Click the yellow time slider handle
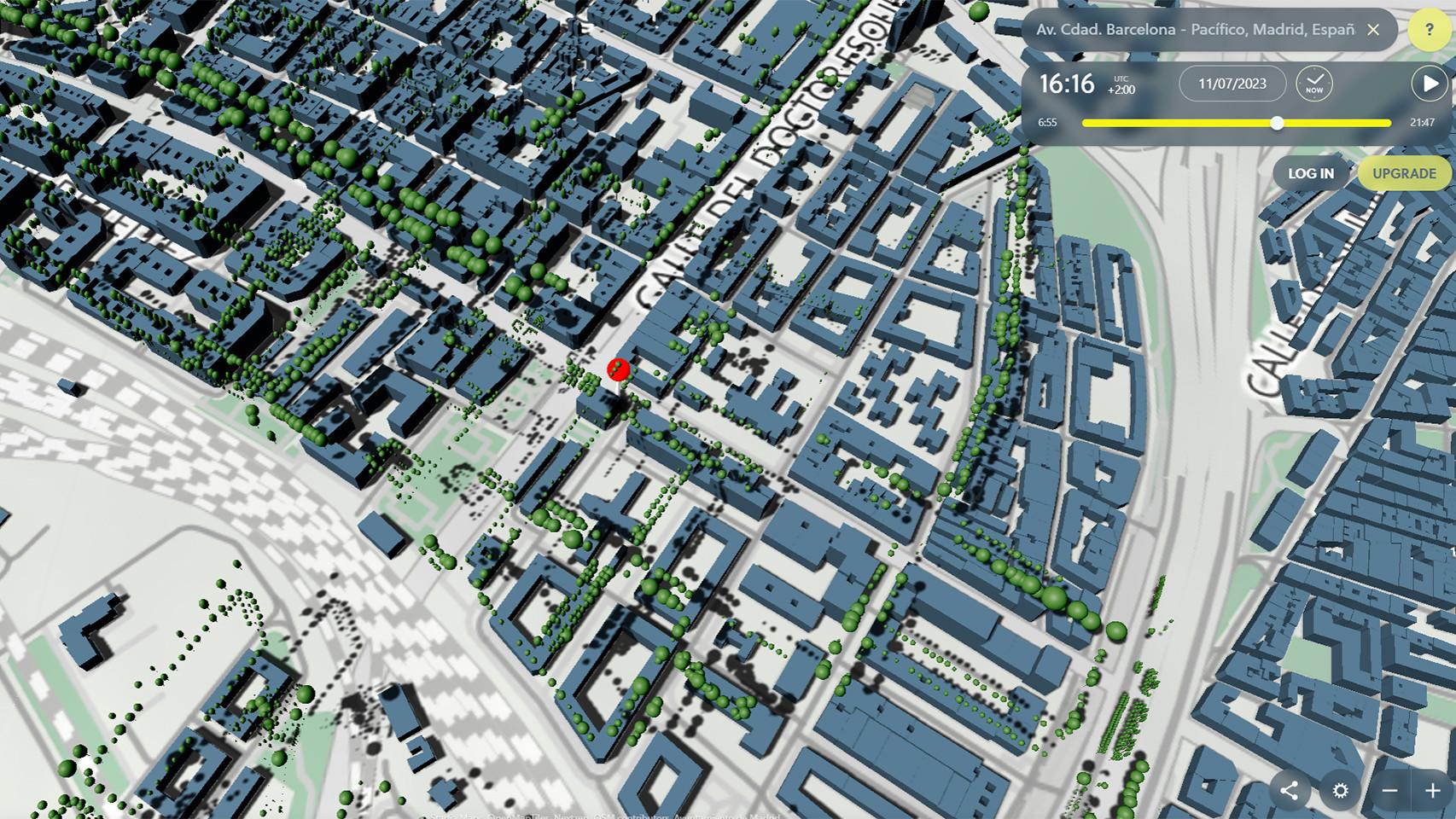Image resolution: width=1456 pixels, height=819 pixels. (1278, 123)
